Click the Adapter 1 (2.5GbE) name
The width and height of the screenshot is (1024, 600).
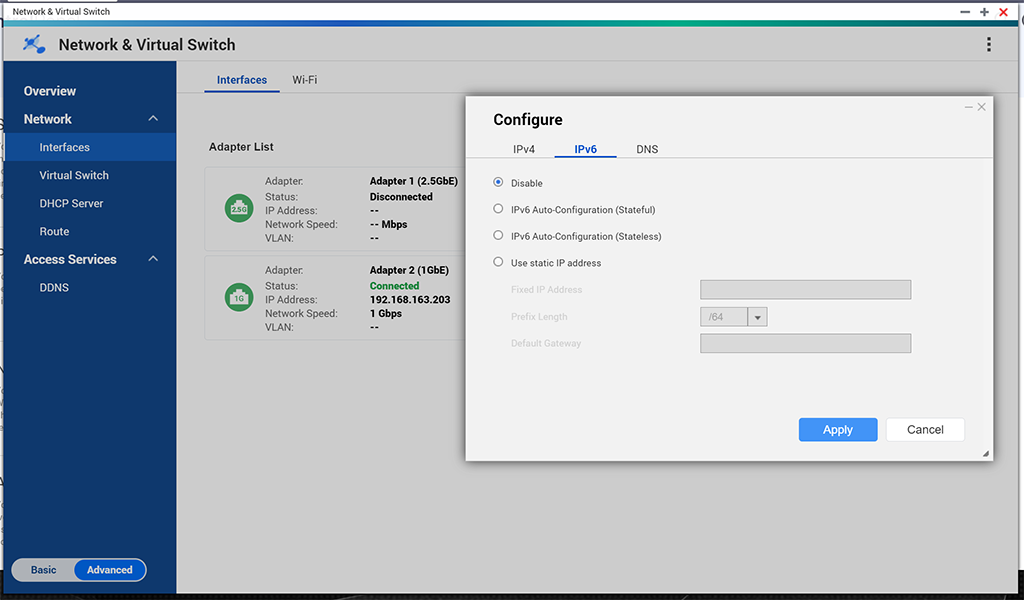pyautogui.click(x=413, y=181)
